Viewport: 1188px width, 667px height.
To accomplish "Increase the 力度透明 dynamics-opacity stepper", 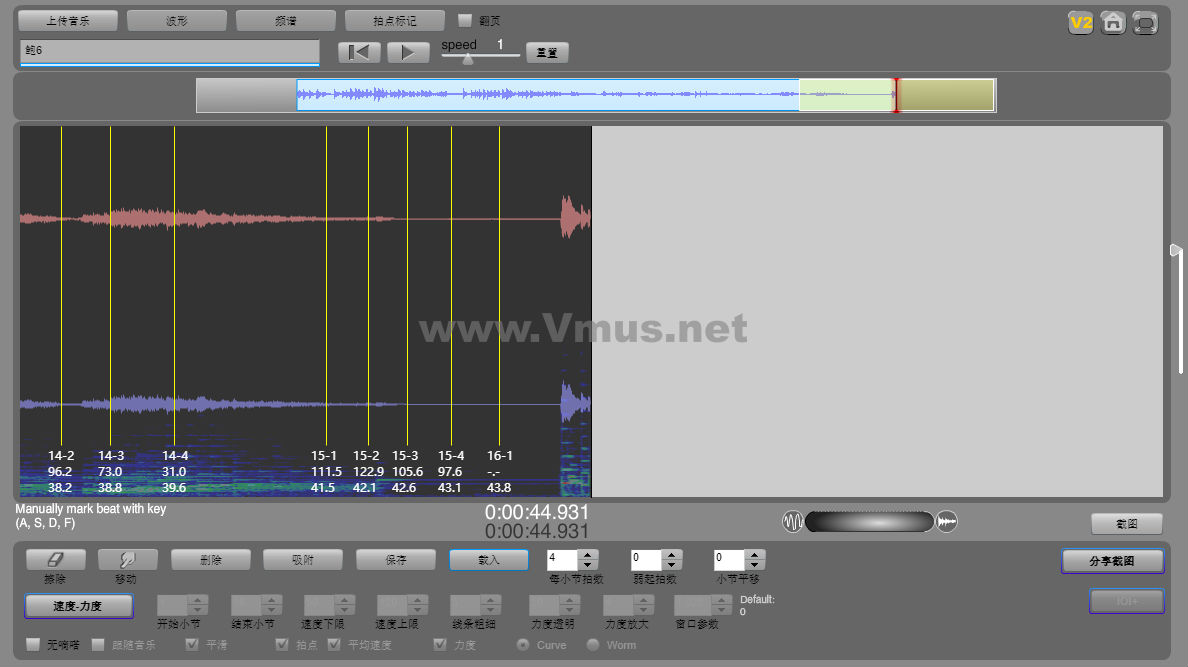I will 570,600.
